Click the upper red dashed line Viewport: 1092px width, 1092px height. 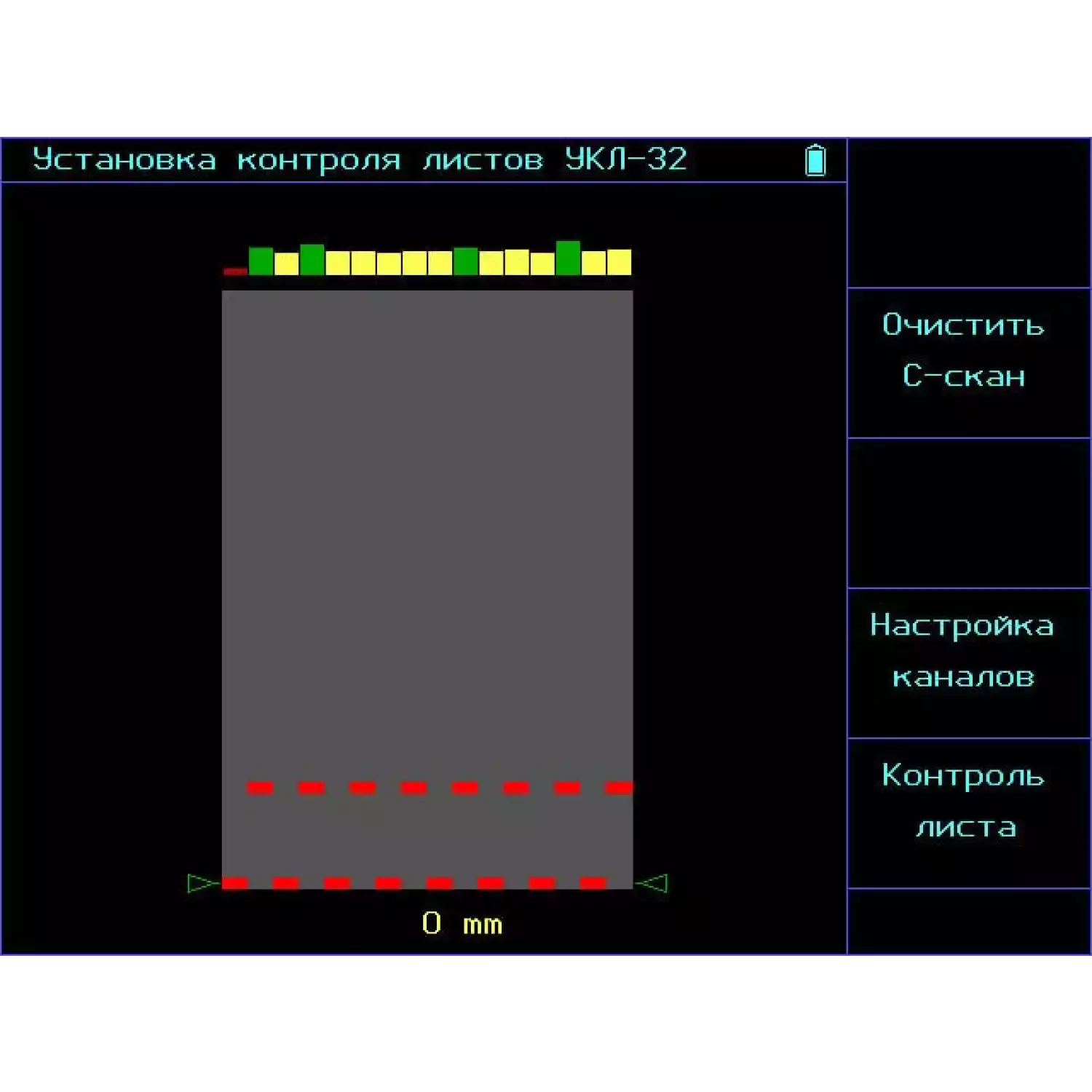tap(440, 788)
